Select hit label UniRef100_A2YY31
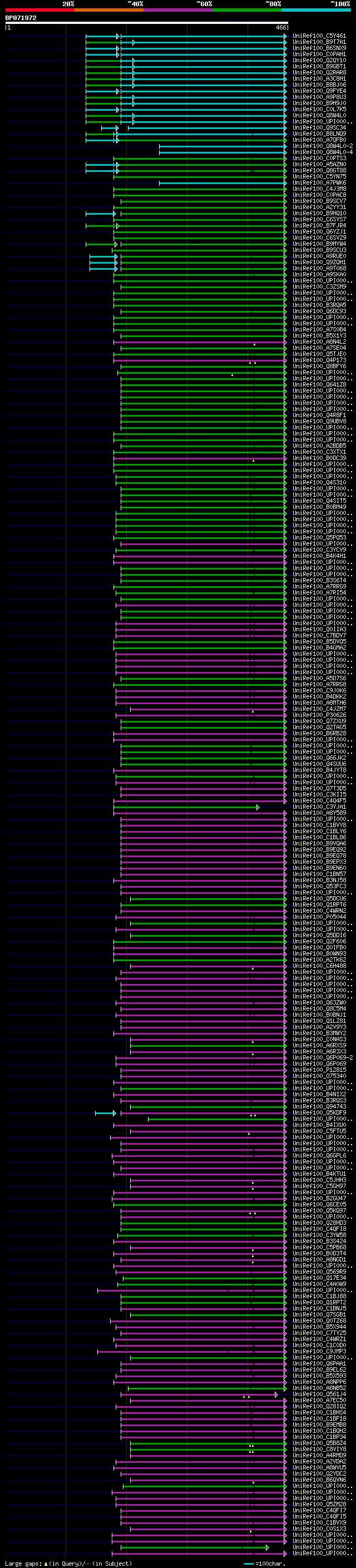This screenshot has height=1568, width=356. click(319, 207)
